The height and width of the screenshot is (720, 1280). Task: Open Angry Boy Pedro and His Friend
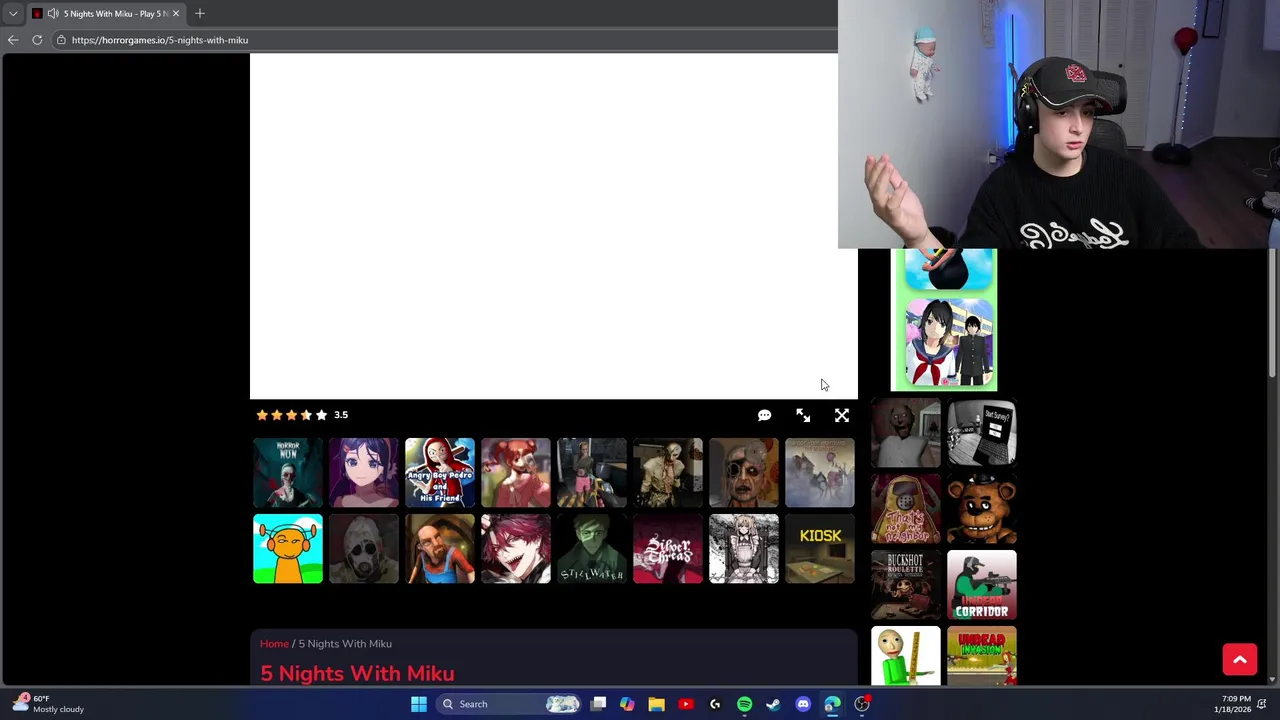tap(440, 473)
